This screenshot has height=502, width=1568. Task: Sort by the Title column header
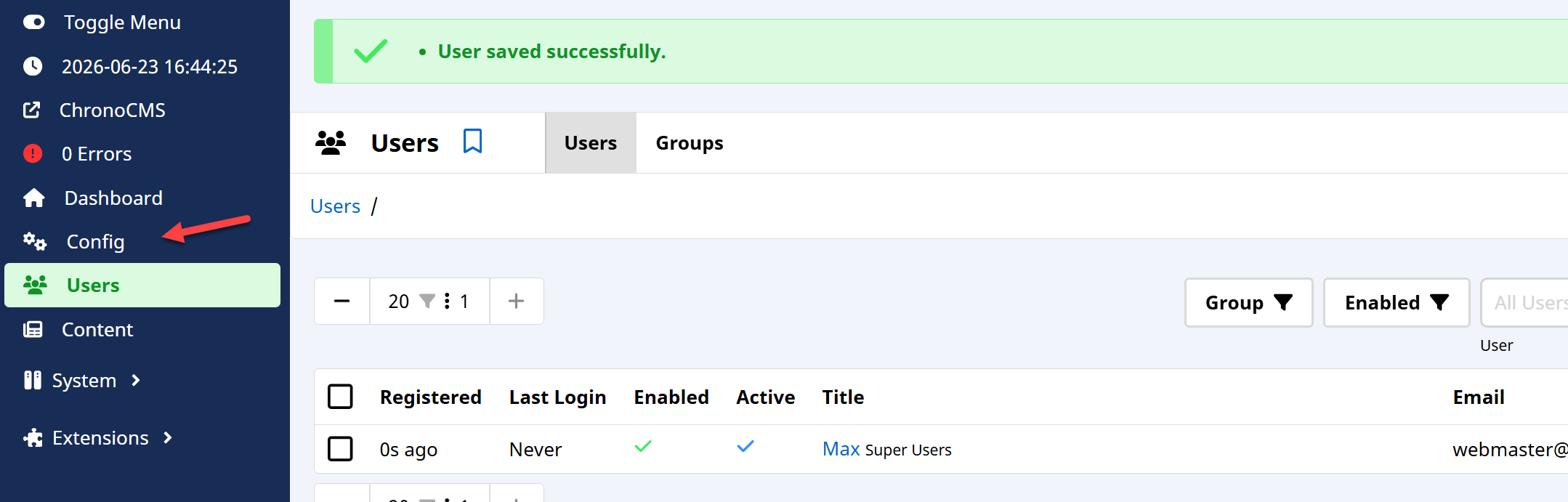pyautogui.click(x=843, y=397)
